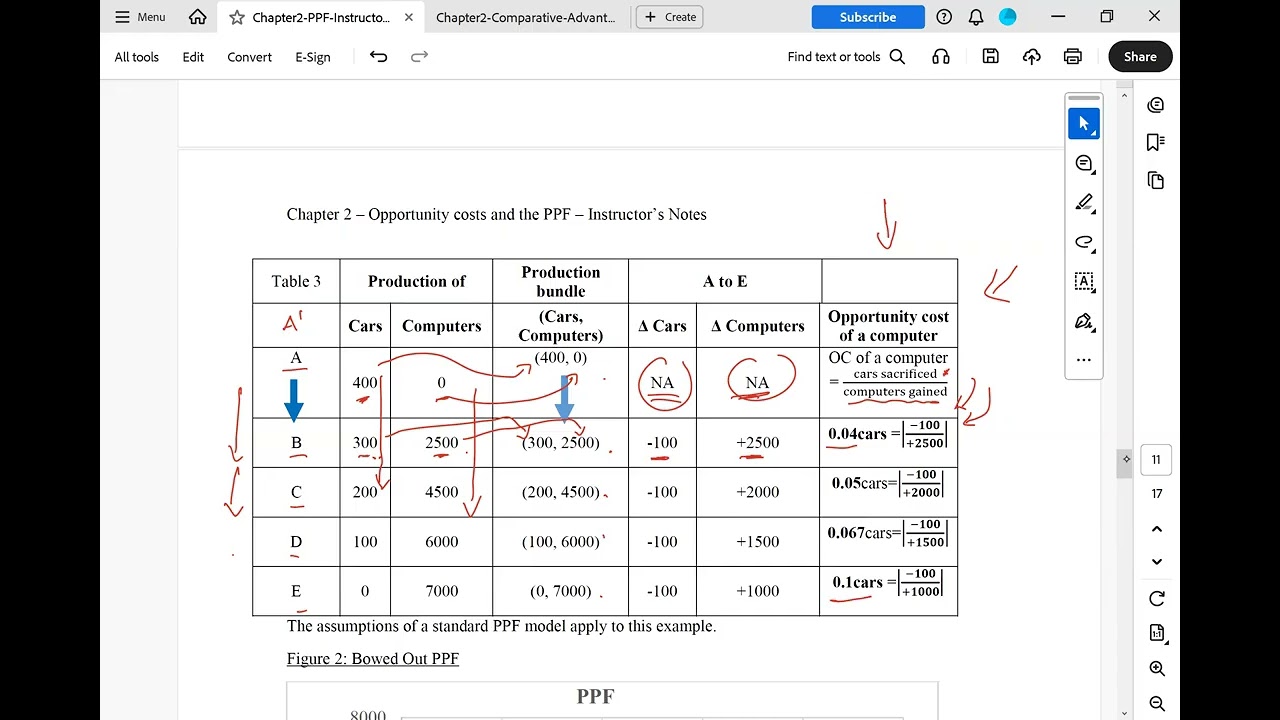Go to the Home icon
This screenshot has height=720, width=1280.
(x=198, y=17)
